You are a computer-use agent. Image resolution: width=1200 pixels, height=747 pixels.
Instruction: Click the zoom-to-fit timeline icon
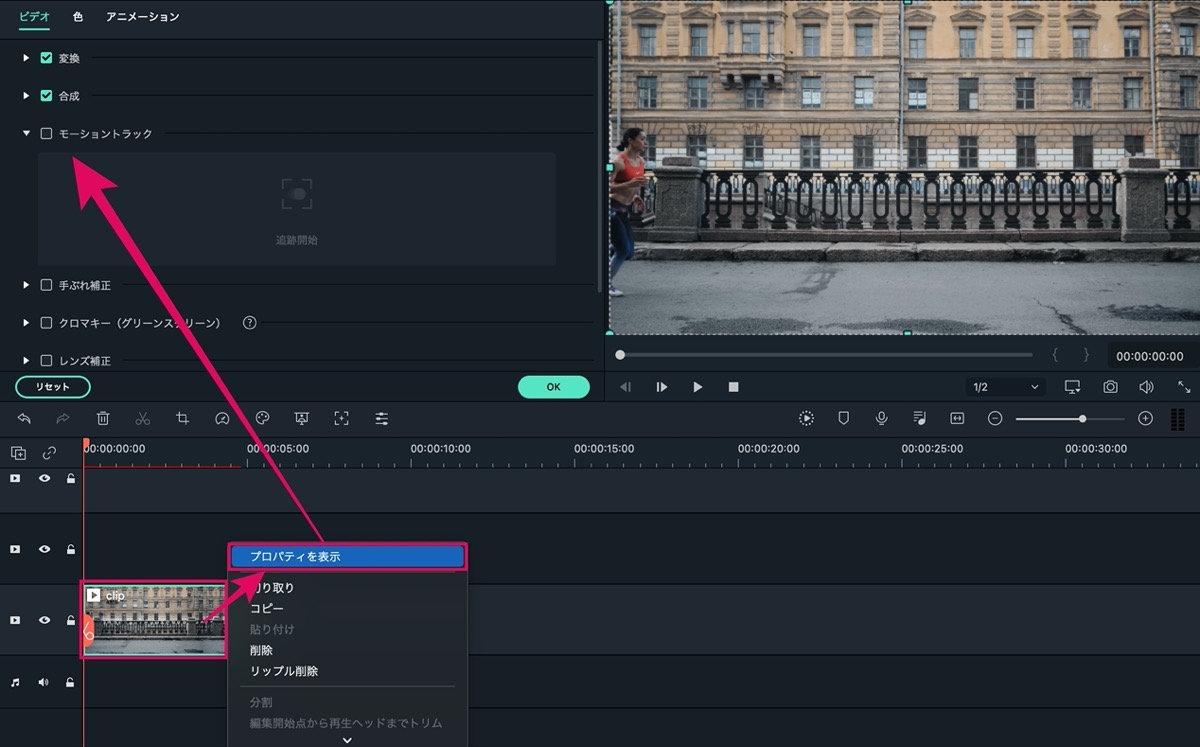click(x=957, y=418)
